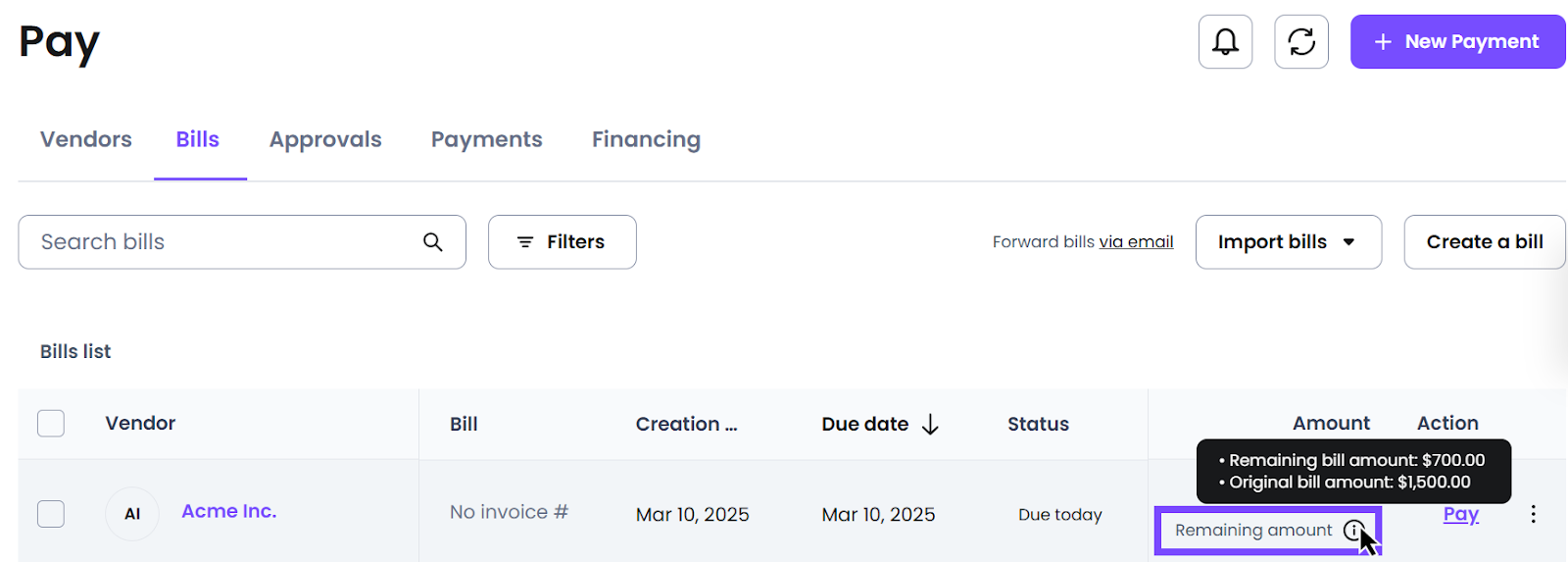Click the Create a bill button
The height and width of the screenshot is (562, 1568).
click(1485, 242)
